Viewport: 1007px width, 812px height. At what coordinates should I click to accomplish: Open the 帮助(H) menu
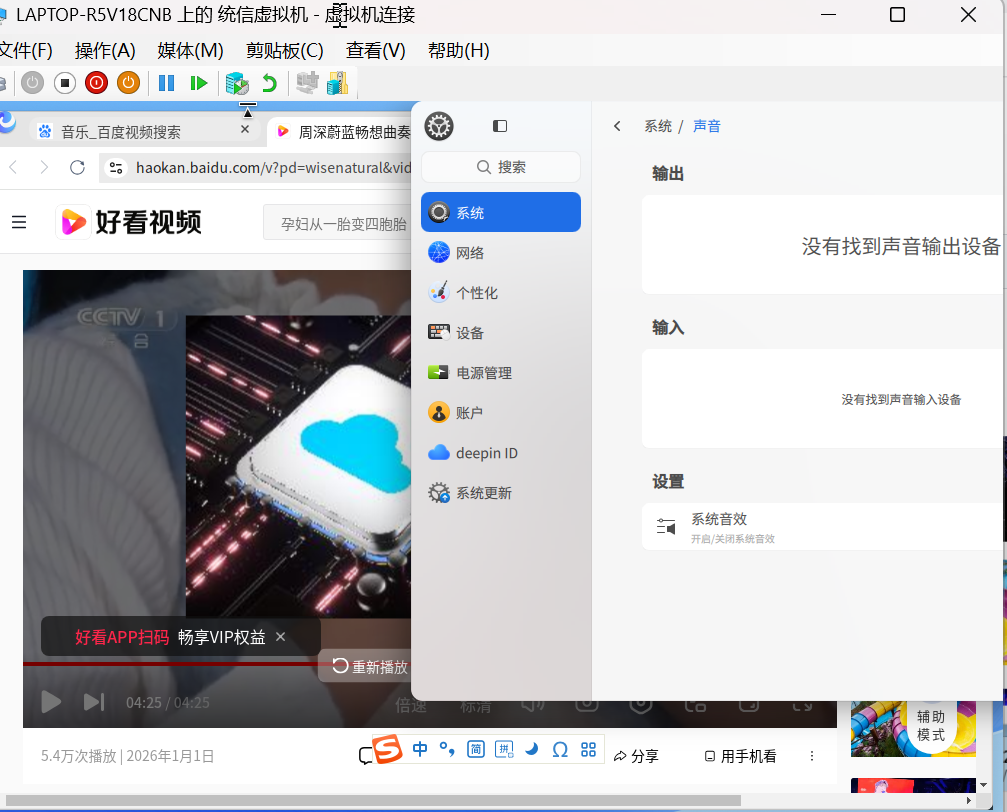tap(459, 50)
